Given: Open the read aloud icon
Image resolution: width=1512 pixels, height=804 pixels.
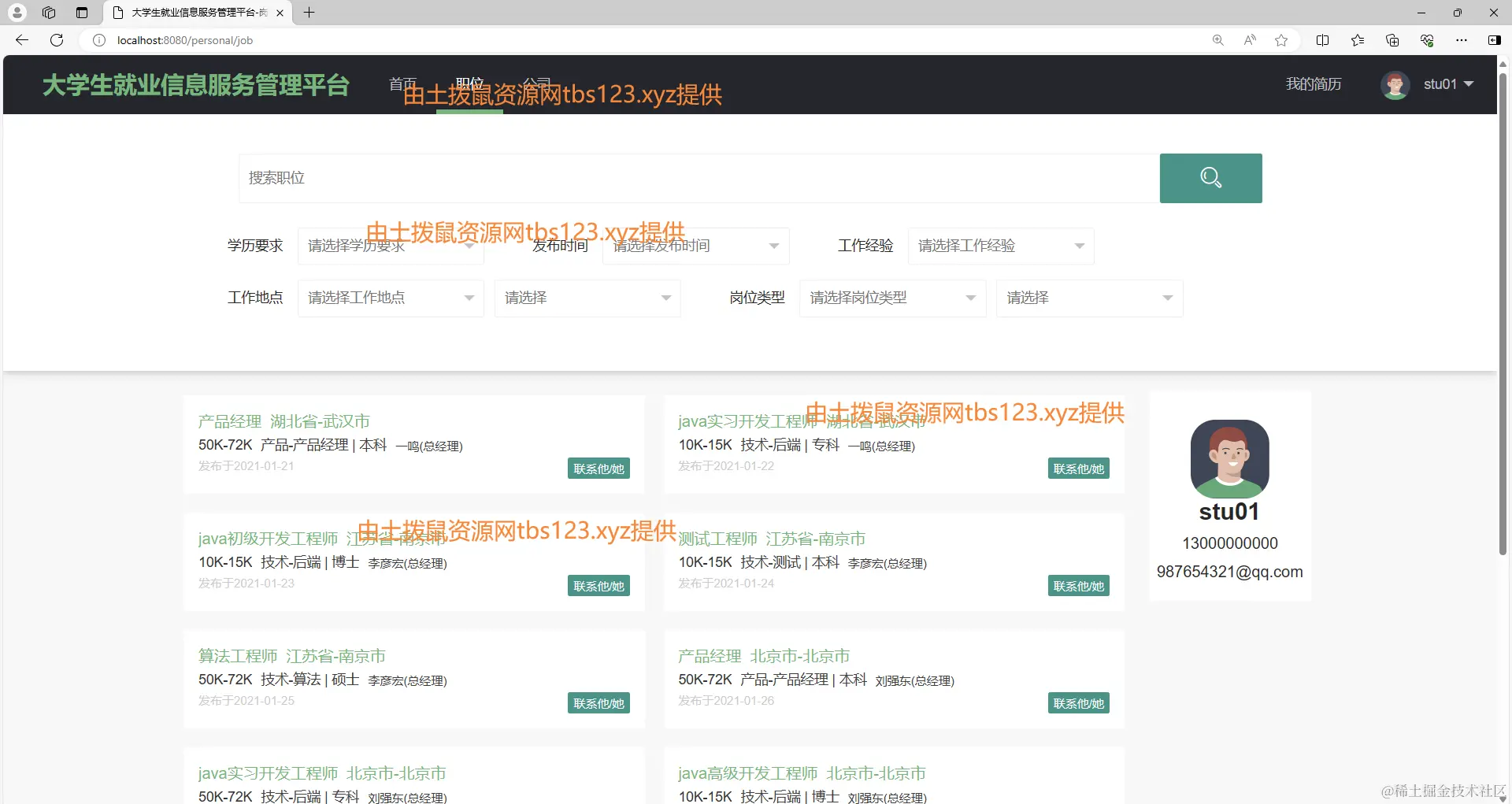Looking at the screenshot, I should (1250, 40).
